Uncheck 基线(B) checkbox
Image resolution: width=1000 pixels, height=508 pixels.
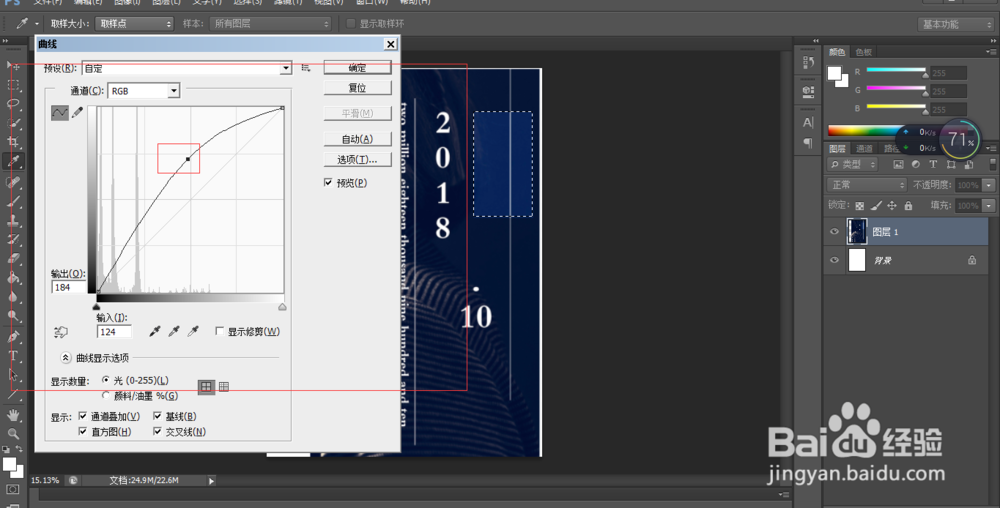coord(158,416)
